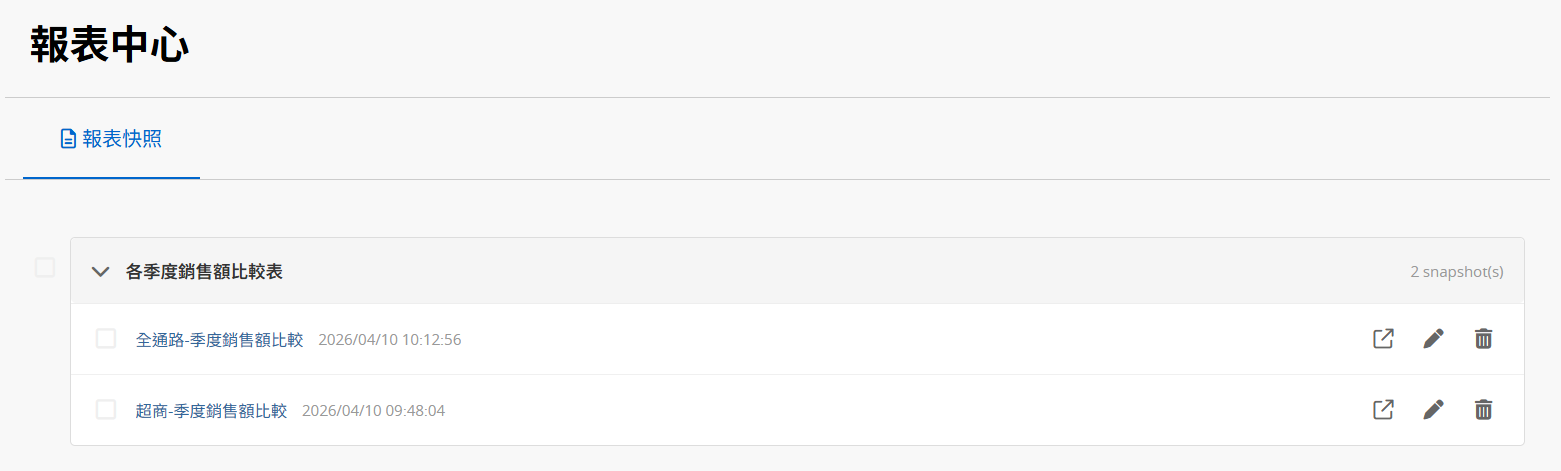This screenshot has width=1561, height=471.
Task: Click the "2 snapshot(s)" count label
Action: [1456, 272]
